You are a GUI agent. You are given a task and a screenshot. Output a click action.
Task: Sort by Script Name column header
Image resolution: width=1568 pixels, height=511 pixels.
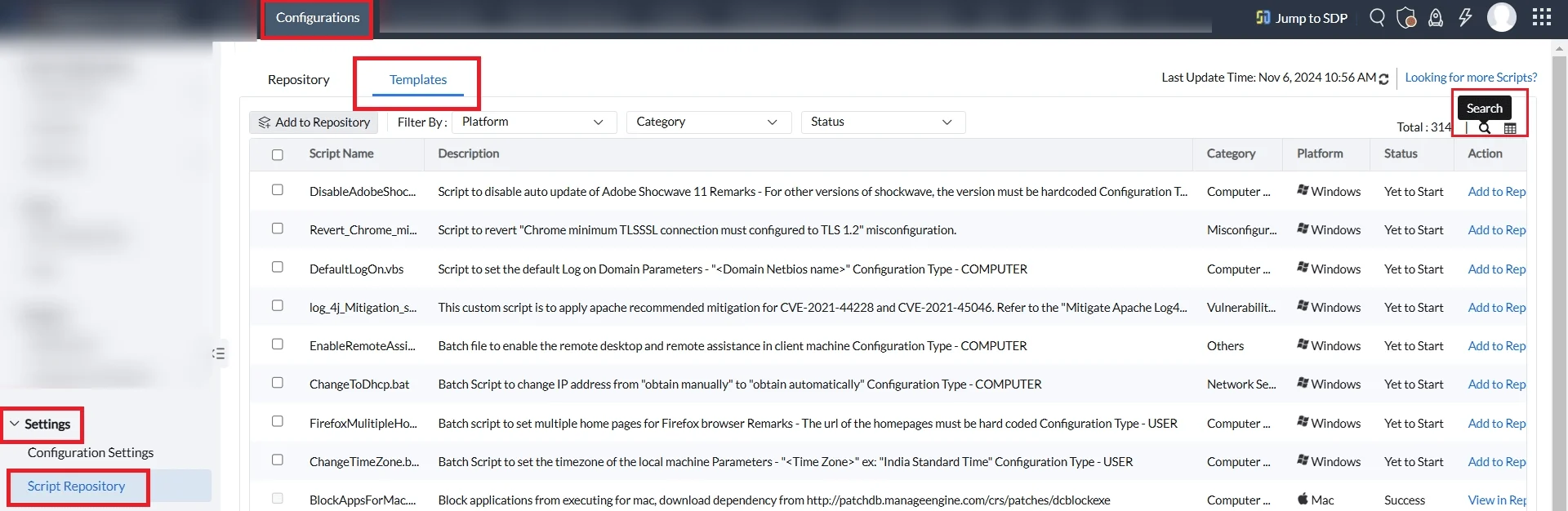coord(341,153)
